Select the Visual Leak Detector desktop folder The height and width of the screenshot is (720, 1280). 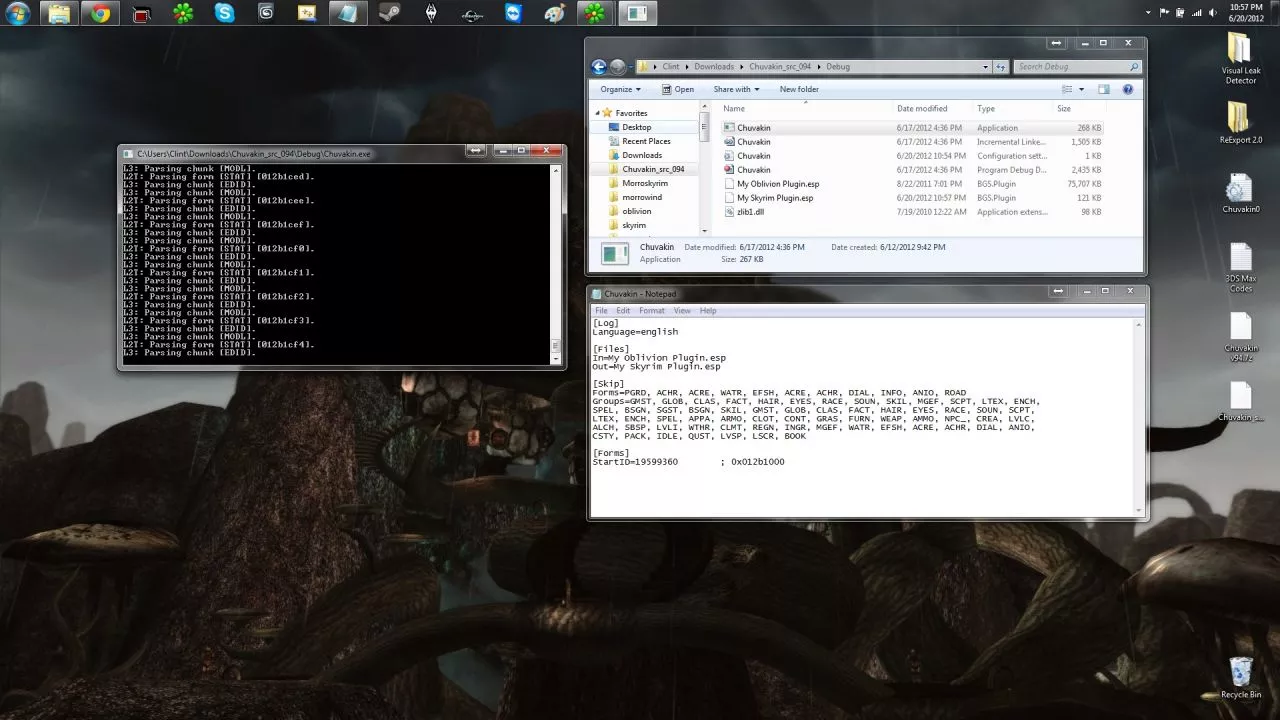[1240, 58]
